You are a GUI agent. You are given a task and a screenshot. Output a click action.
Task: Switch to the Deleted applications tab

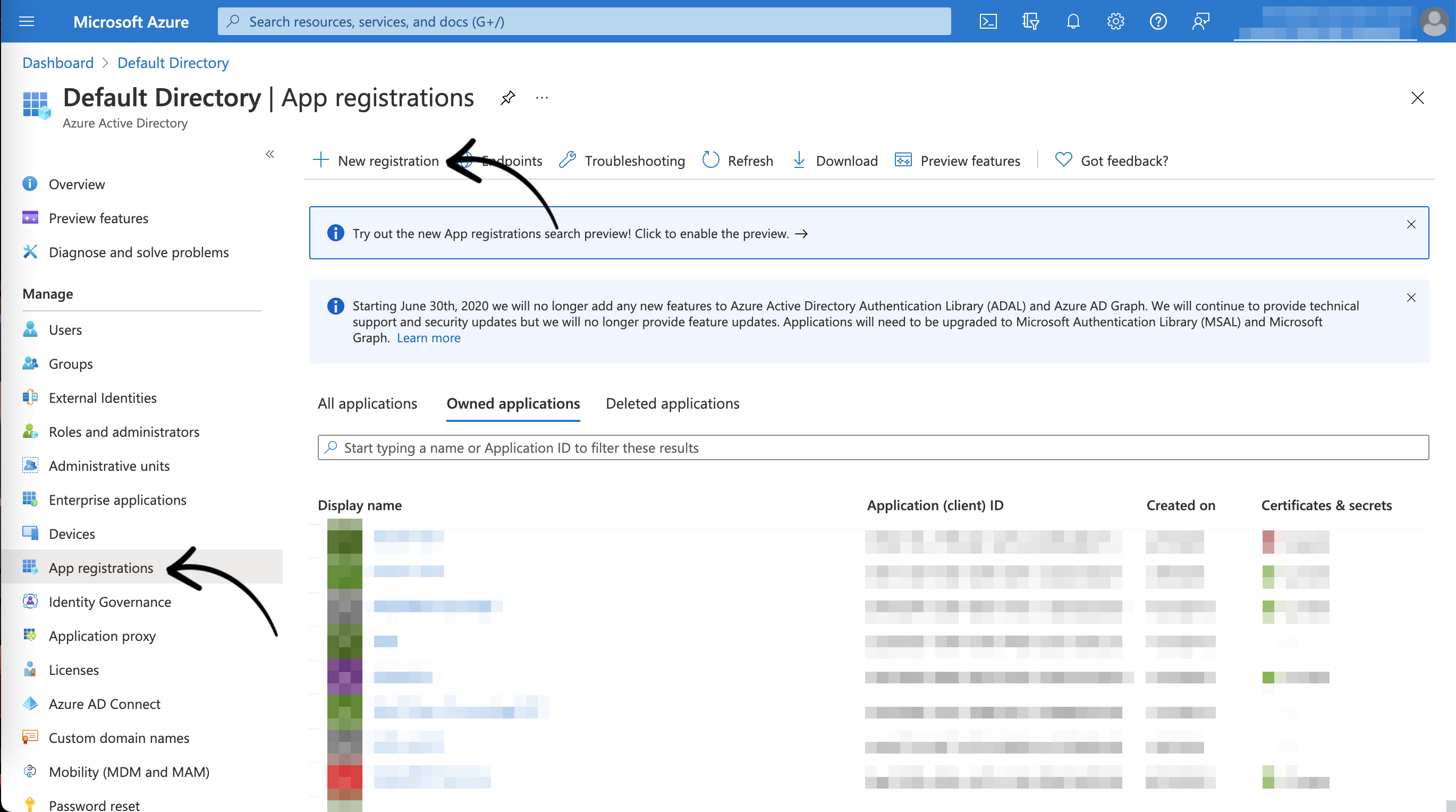(673, 403)
